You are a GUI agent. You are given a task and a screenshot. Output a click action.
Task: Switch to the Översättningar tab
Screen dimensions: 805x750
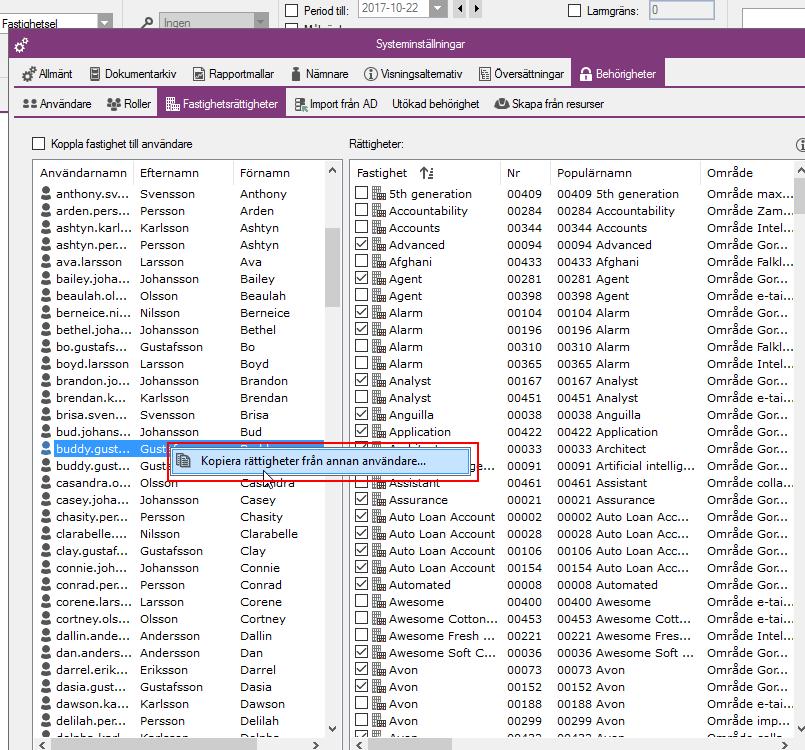[522, 74]
